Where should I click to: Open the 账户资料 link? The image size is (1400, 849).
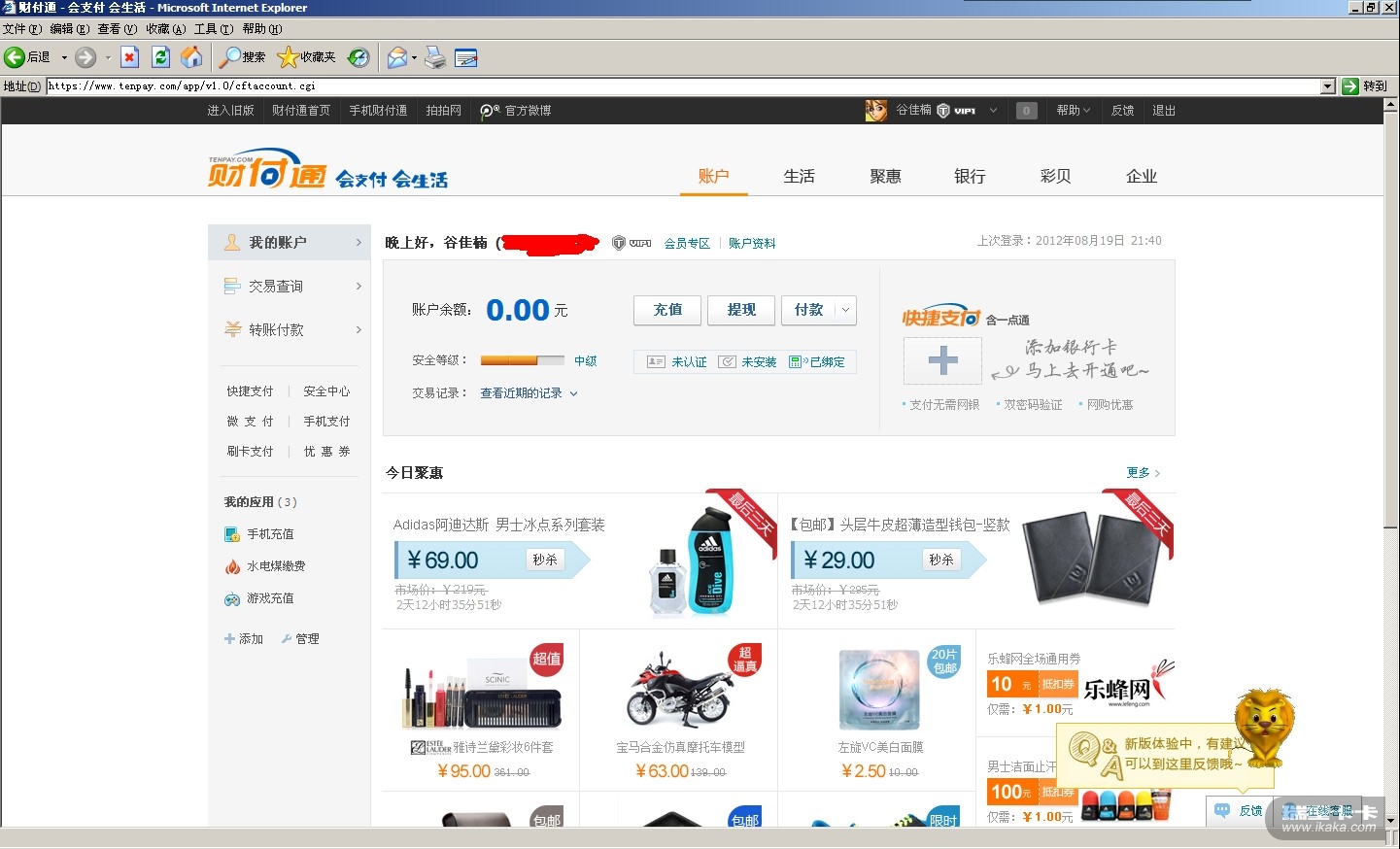752,244
